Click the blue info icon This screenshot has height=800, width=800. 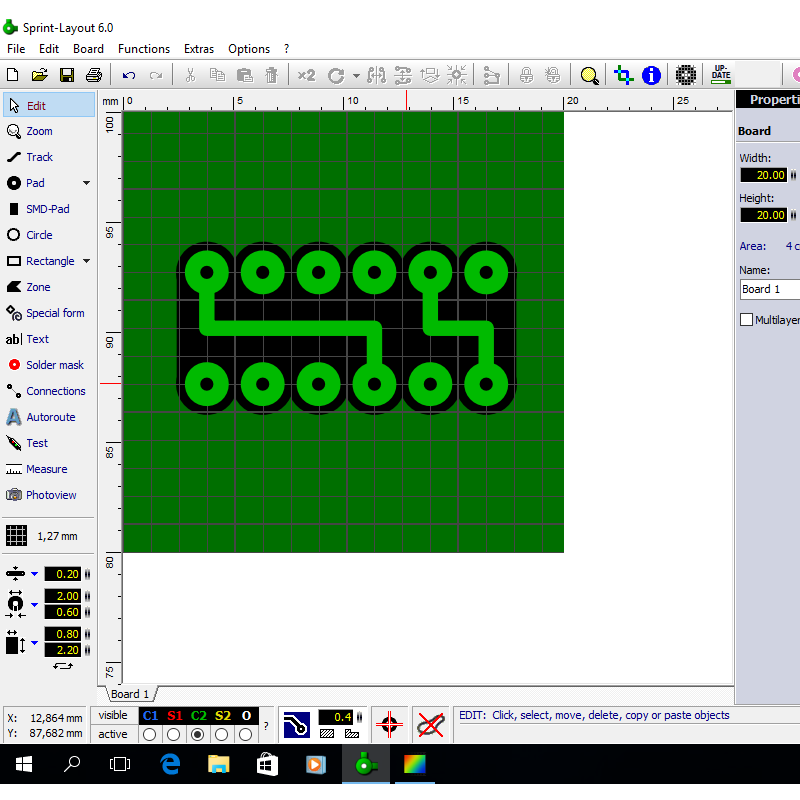(651, 75)
